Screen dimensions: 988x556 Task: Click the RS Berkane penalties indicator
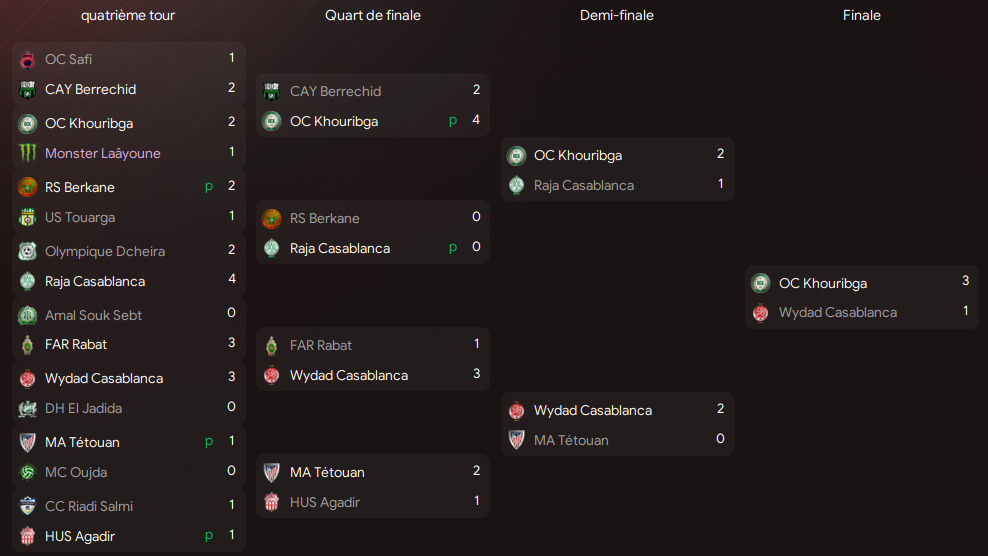[x=209, y=187]
